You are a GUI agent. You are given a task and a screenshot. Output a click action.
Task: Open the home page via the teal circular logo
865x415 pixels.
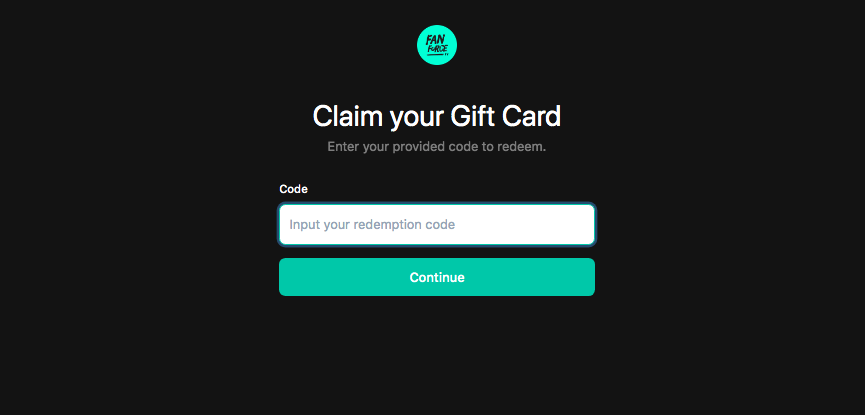coord(436,45)
